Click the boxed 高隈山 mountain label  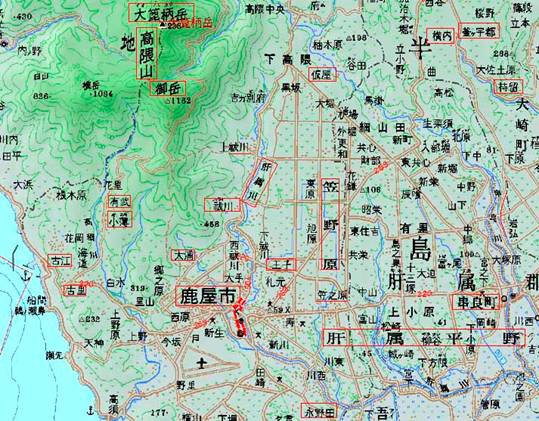tap(147, 53)
